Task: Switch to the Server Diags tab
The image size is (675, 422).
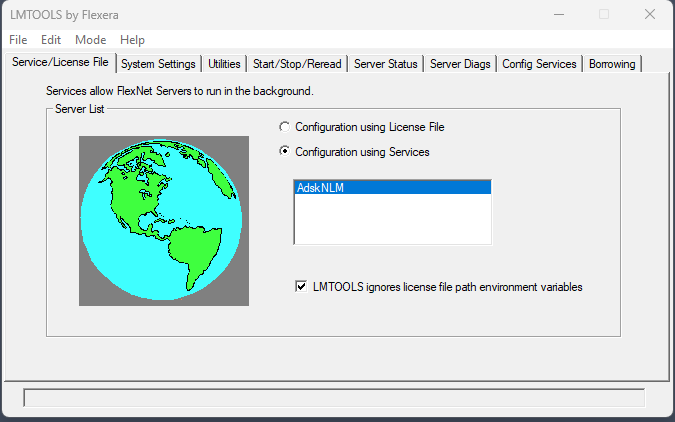Action: tap(460, 64)
